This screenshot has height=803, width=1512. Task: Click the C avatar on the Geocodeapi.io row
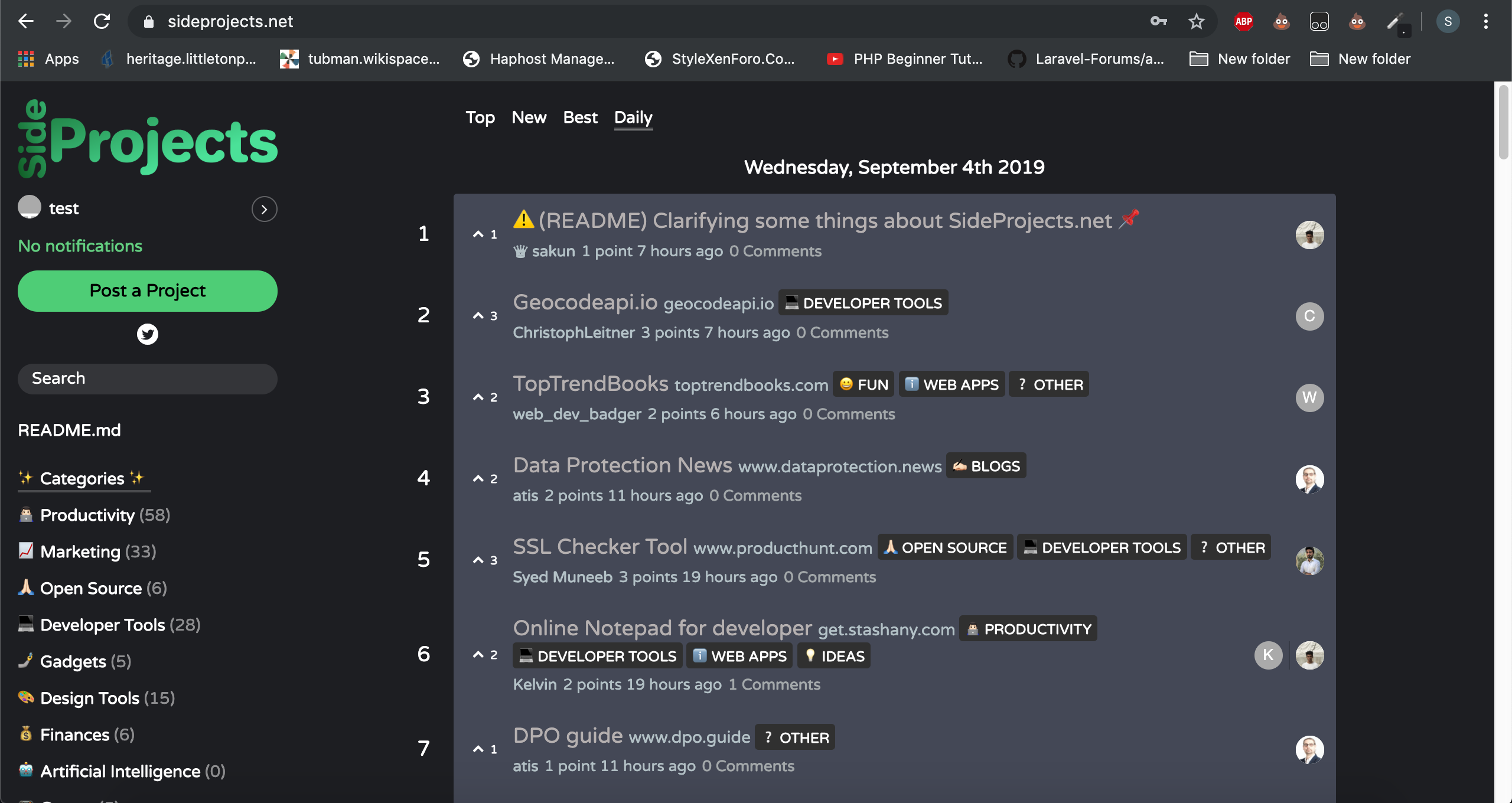pyautogui.click(x=1309, y=316)
